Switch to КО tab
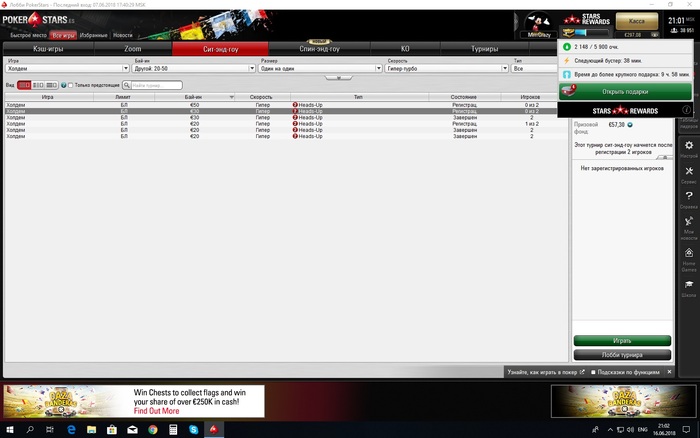 [405, 49]
